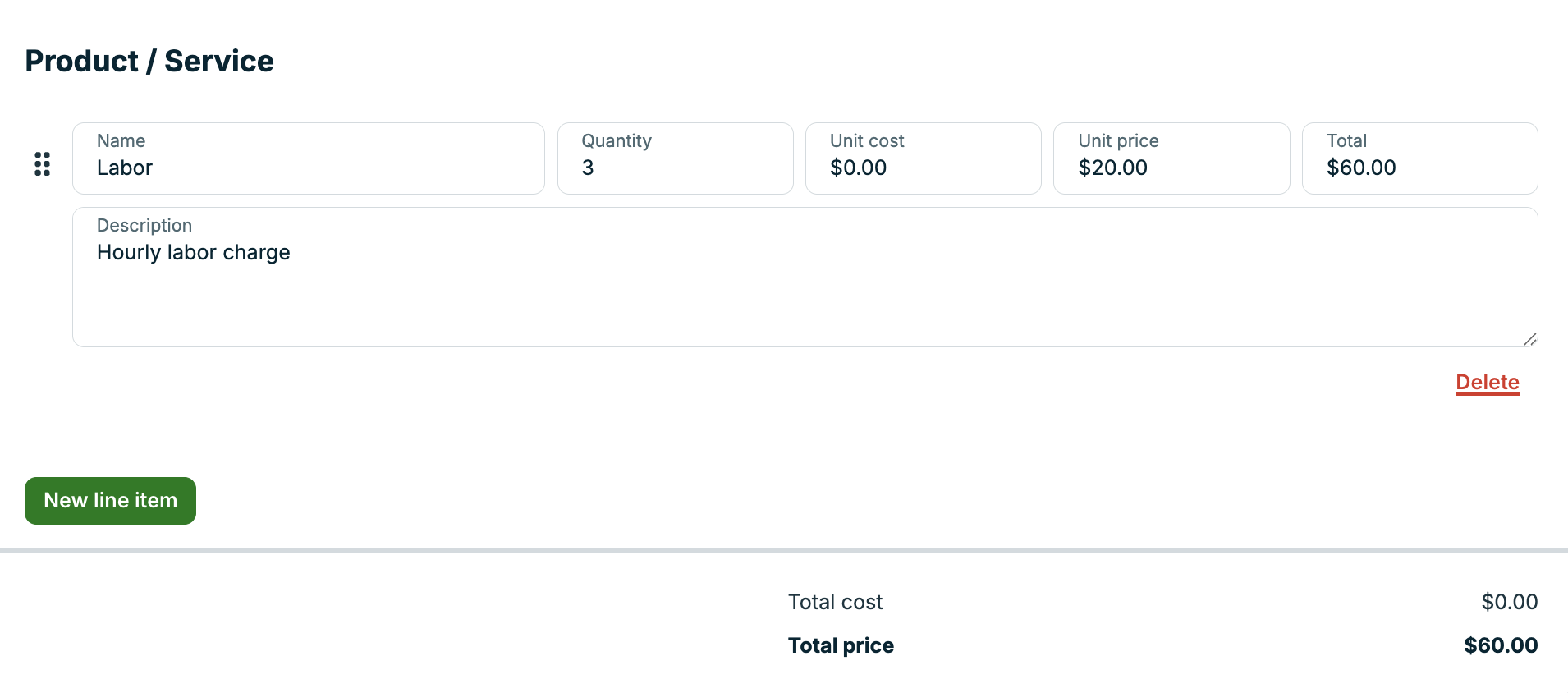Click the 'Quantity' field label
The image size is (1568, 693).
617,141
